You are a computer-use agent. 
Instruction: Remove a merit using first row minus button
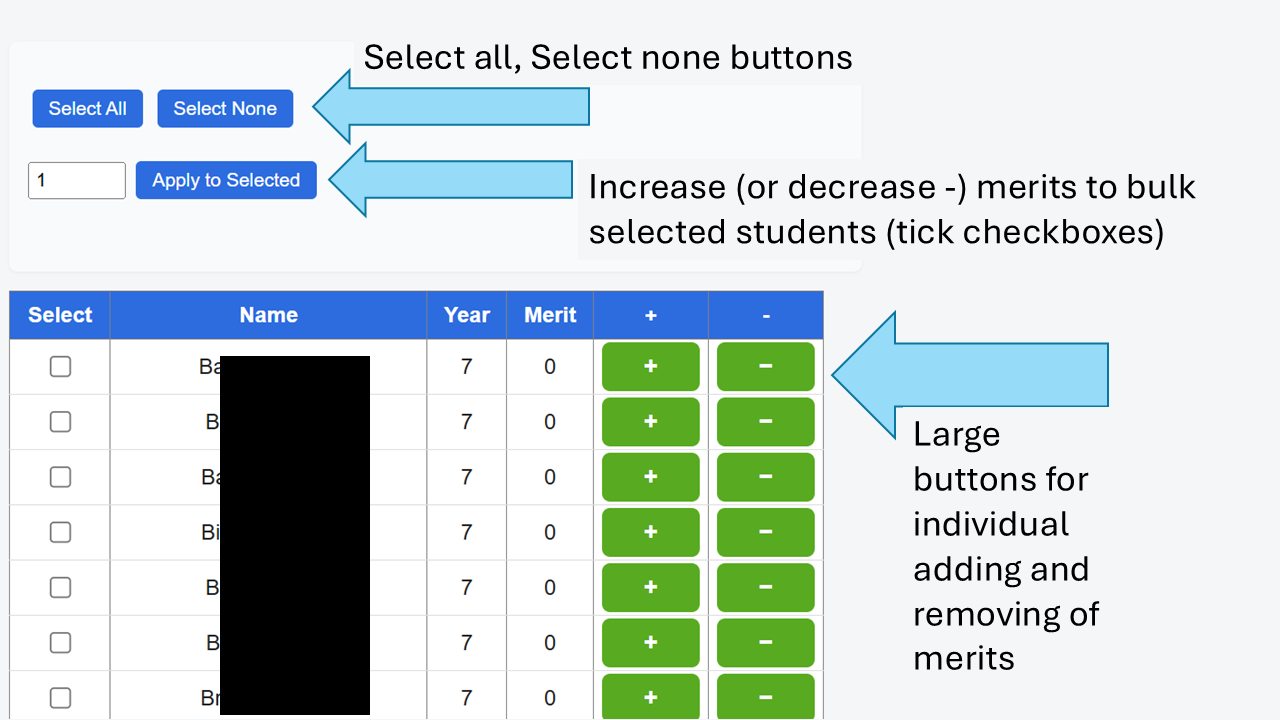[x=765, y=367]
